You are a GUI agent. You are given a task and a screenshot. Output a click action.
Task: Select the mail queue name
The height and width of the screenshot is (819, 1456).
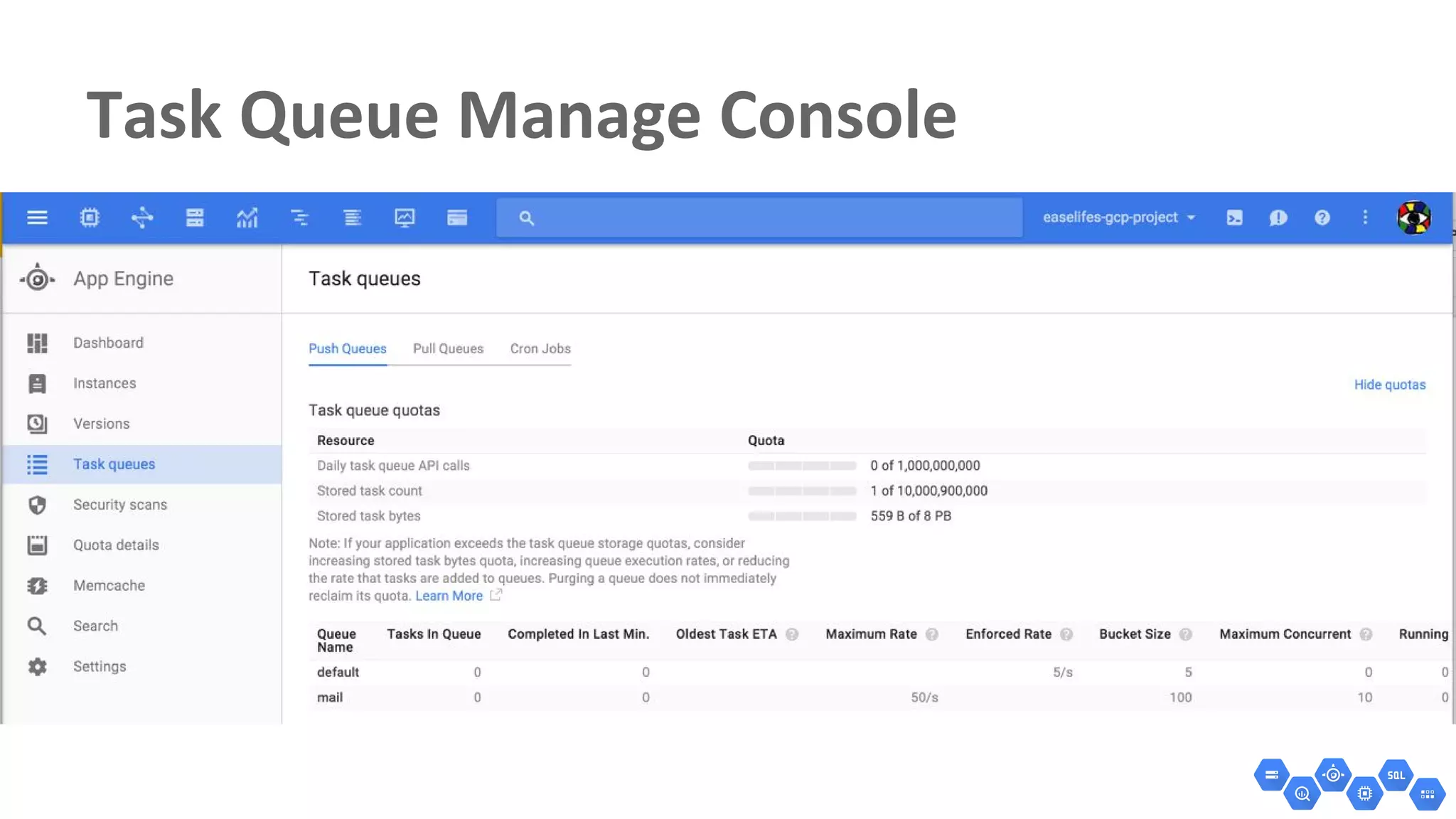330,697
